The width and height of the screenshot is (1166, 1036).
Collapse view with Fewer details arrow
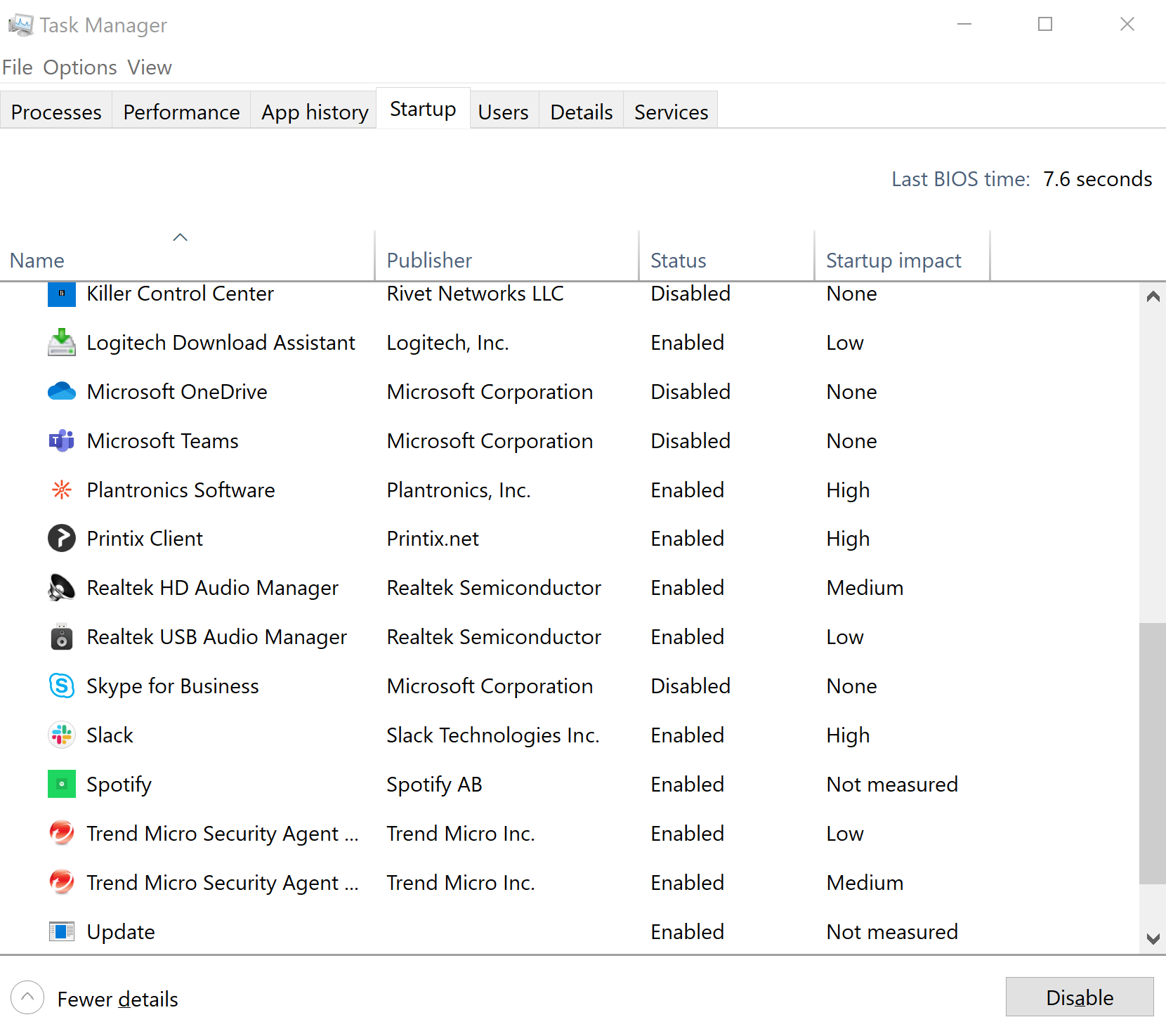(27, 997)
